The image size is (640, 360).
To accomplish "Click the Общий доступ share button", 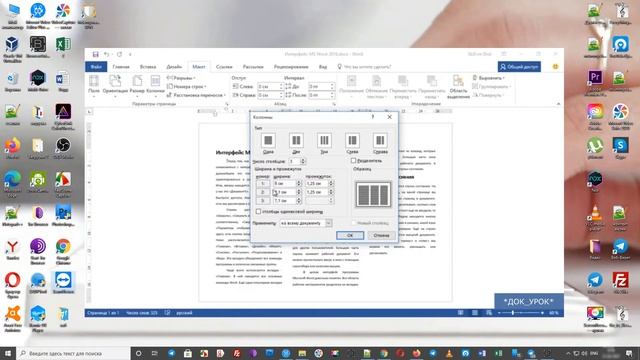I will [519, 67].
